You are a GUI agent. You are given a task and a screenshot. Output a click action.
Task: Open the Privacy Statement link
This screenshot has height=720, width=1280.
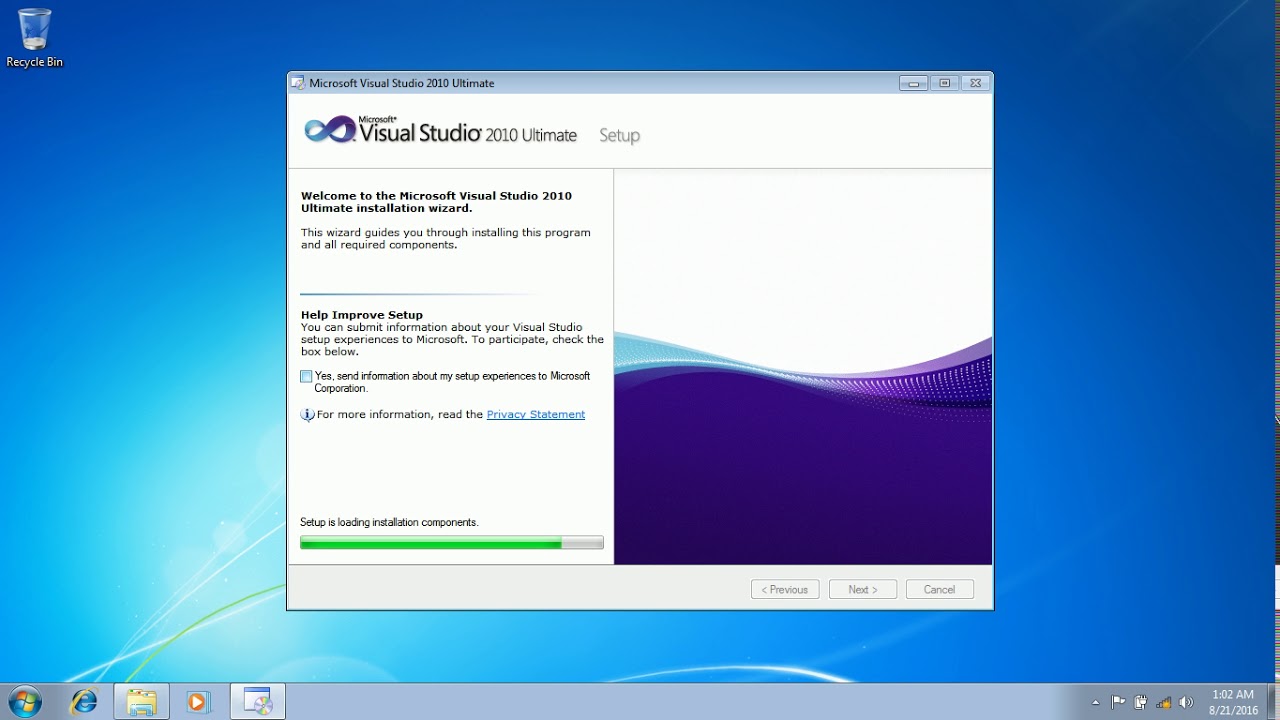[535, 414]
